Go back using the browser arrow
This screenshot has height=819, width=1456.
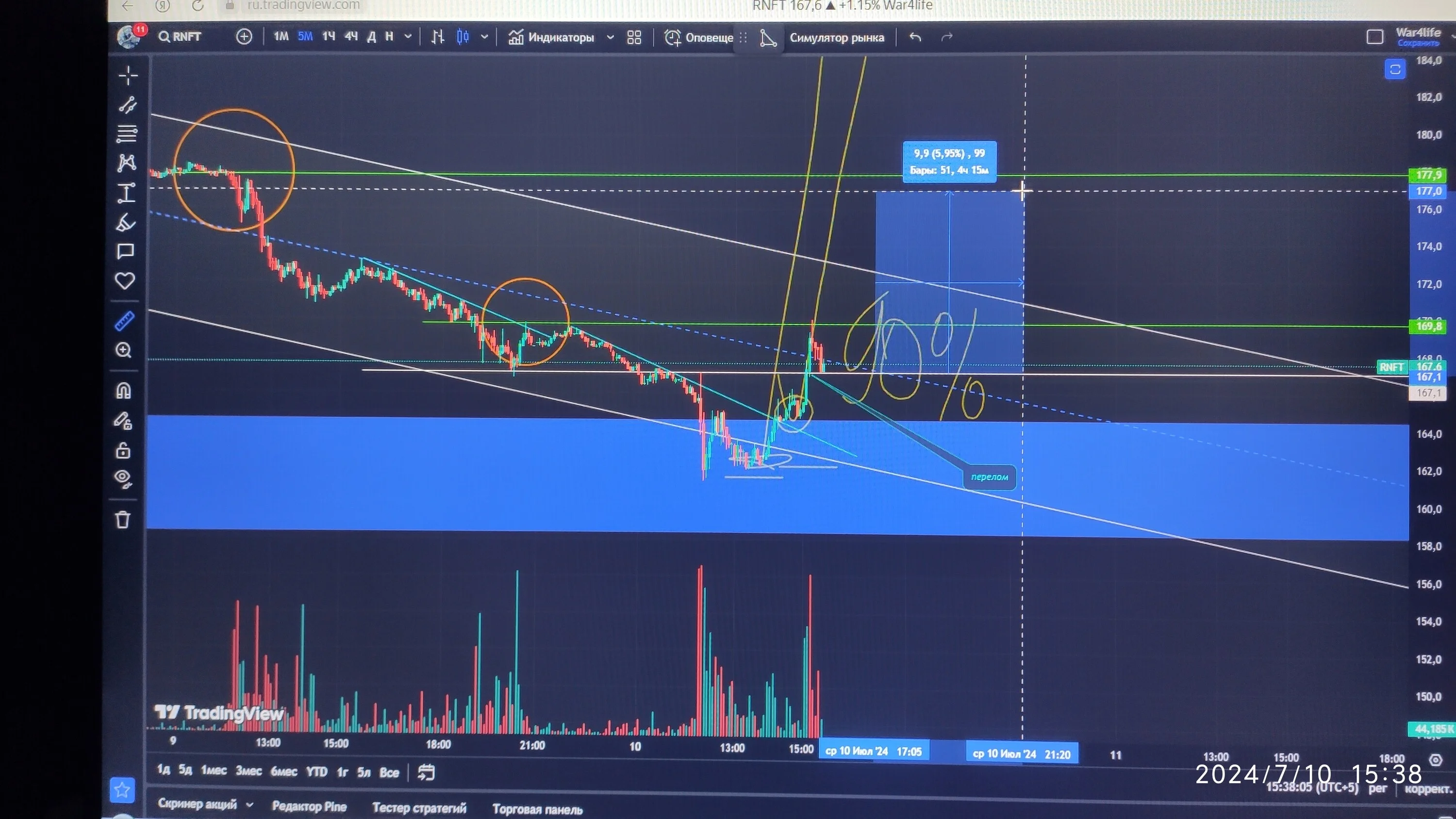(x=128, y=6)
